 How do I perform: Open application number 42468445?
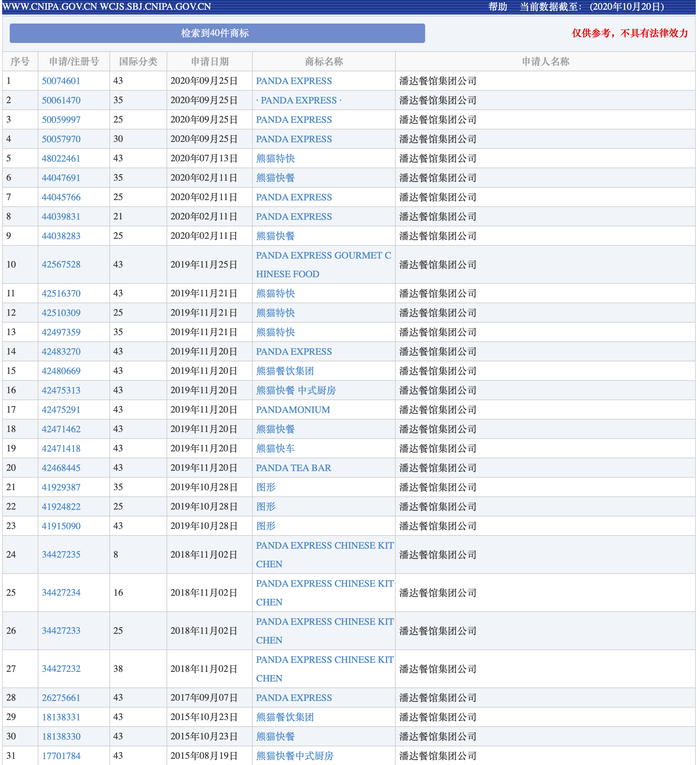[x=61, y=468]
